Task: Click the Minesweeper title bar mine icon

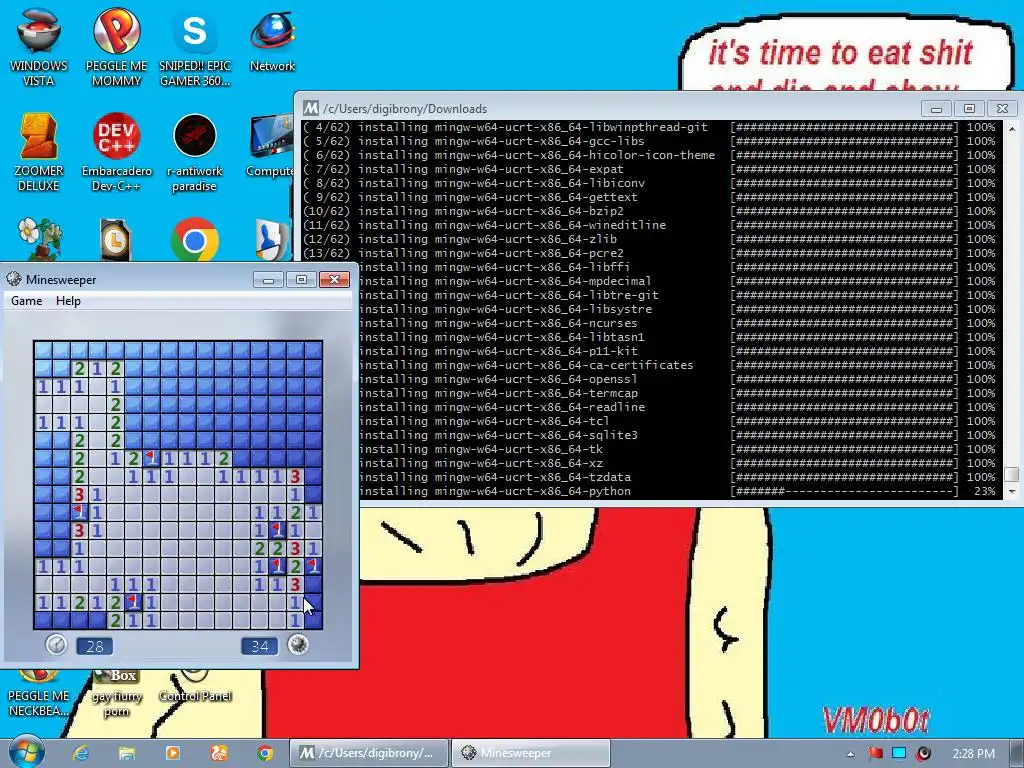Action: tap(14, 279)
